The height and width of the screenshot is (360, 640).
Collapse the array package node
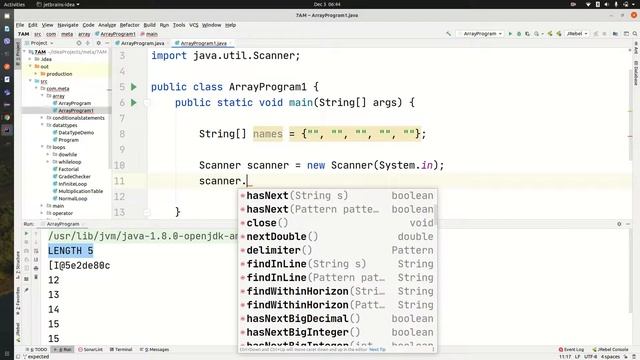click(42, 96)
